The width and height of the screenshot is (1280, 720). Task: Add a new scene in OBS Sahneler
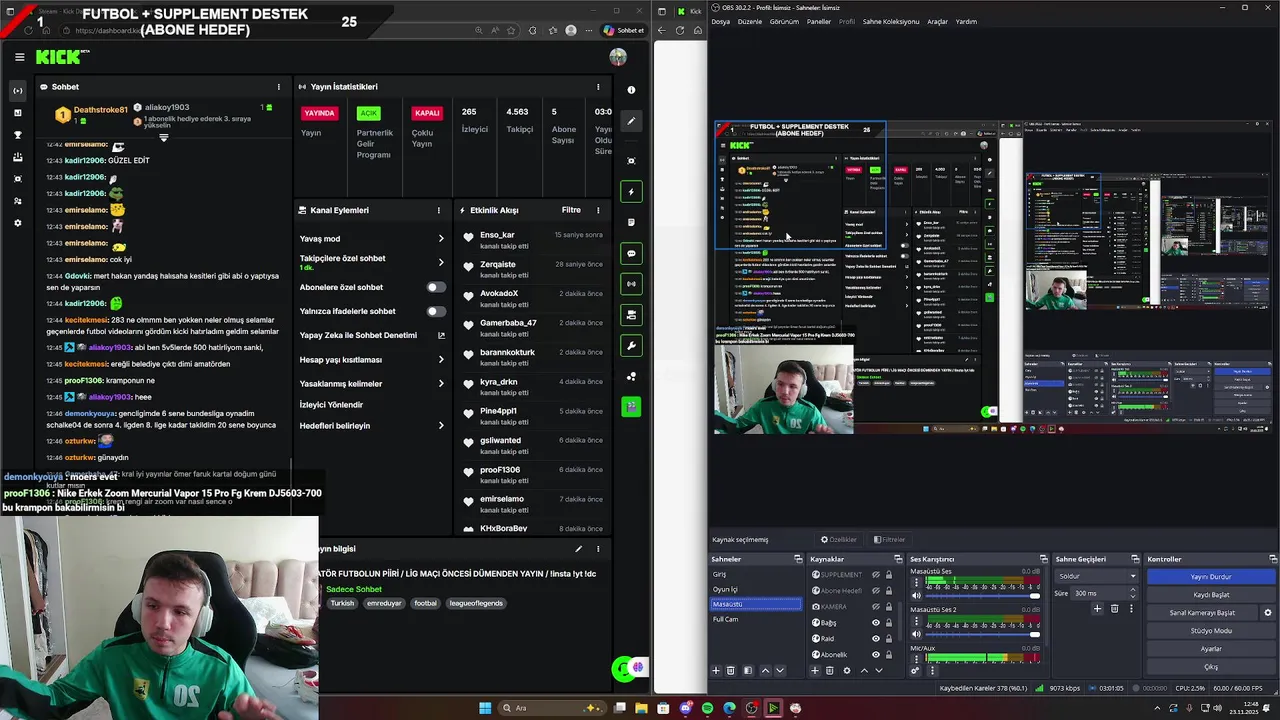[716, 670]
